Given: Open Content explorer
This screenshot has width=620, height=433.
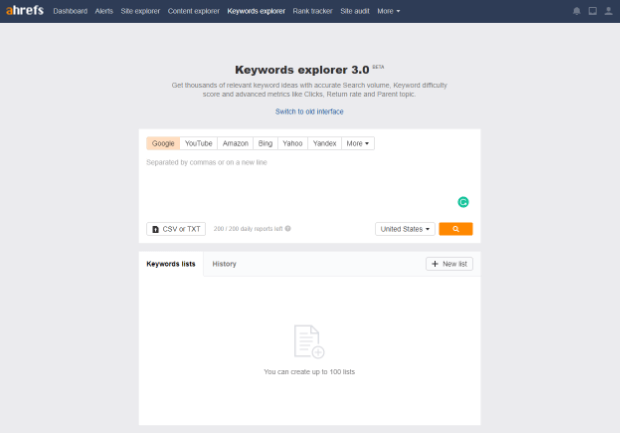Looking at the screenshot, I should [194, 11].
